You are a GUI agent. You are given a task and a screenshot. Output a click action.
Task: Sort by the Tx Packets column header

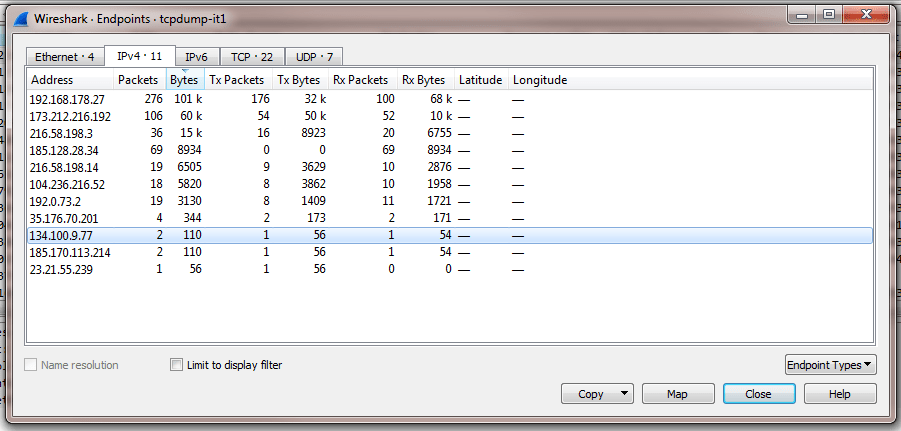point(236,80)
